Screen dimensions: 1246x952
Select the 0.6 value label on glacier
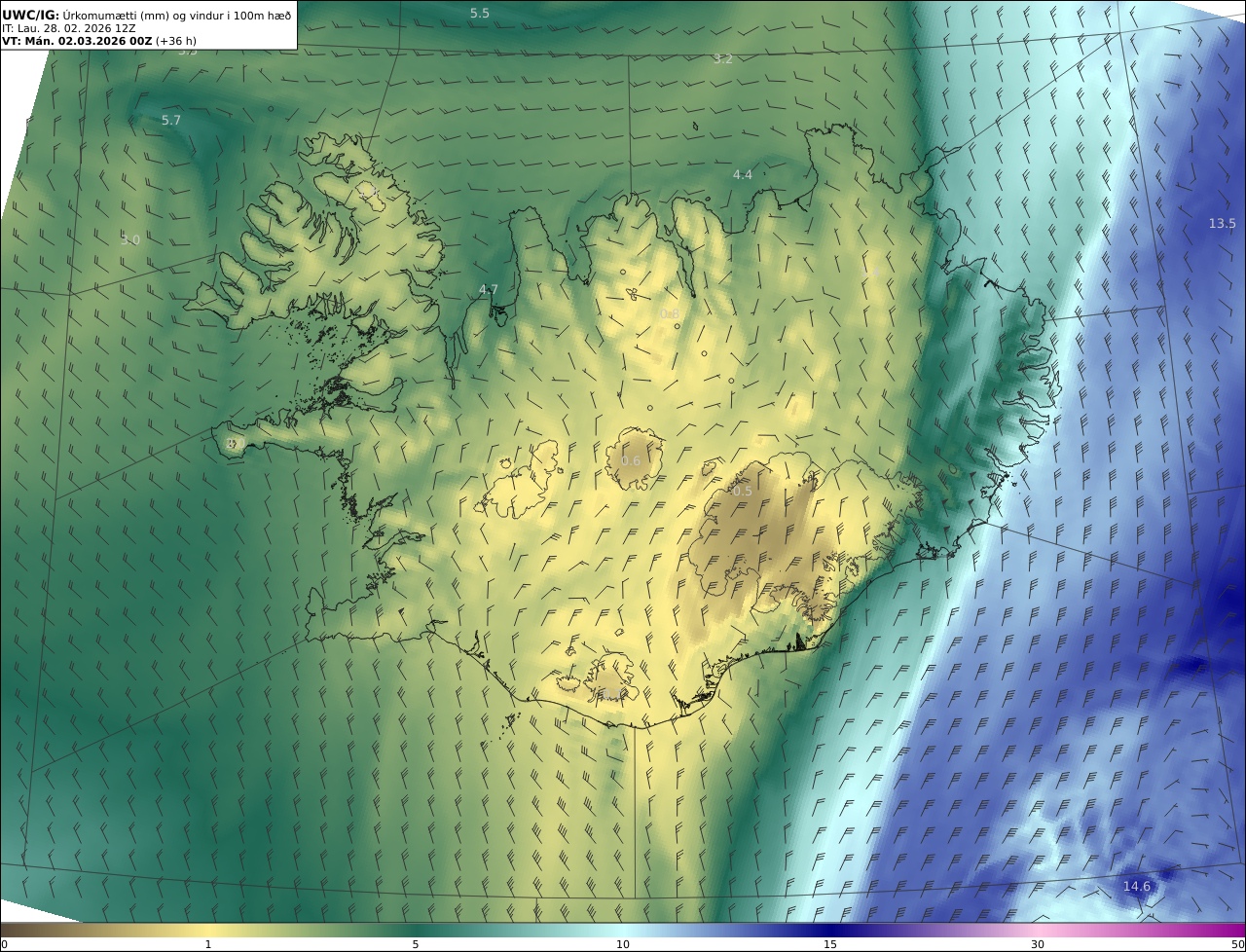point(631,461)
